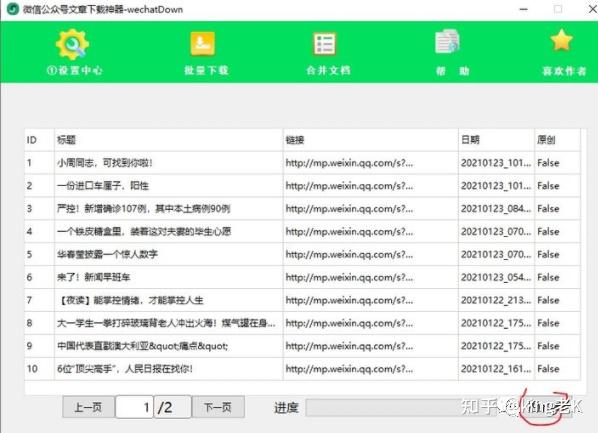Screen dimensions: 598x433
Task: Click the 喜欢作者 star icon
Action: pyautogui.click(x=561, y=40)
